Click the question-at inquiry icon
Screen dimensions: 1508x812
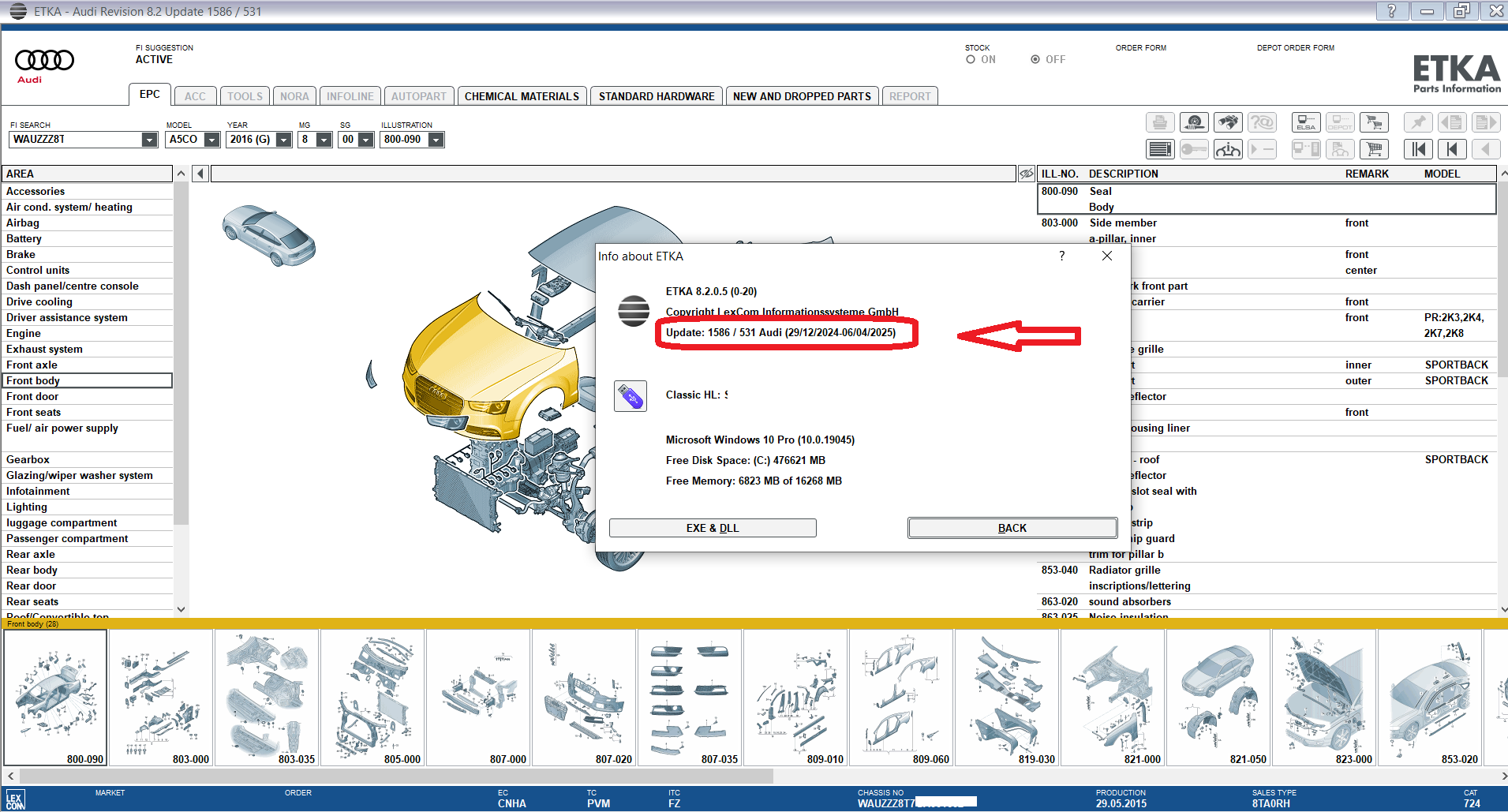1262,122
